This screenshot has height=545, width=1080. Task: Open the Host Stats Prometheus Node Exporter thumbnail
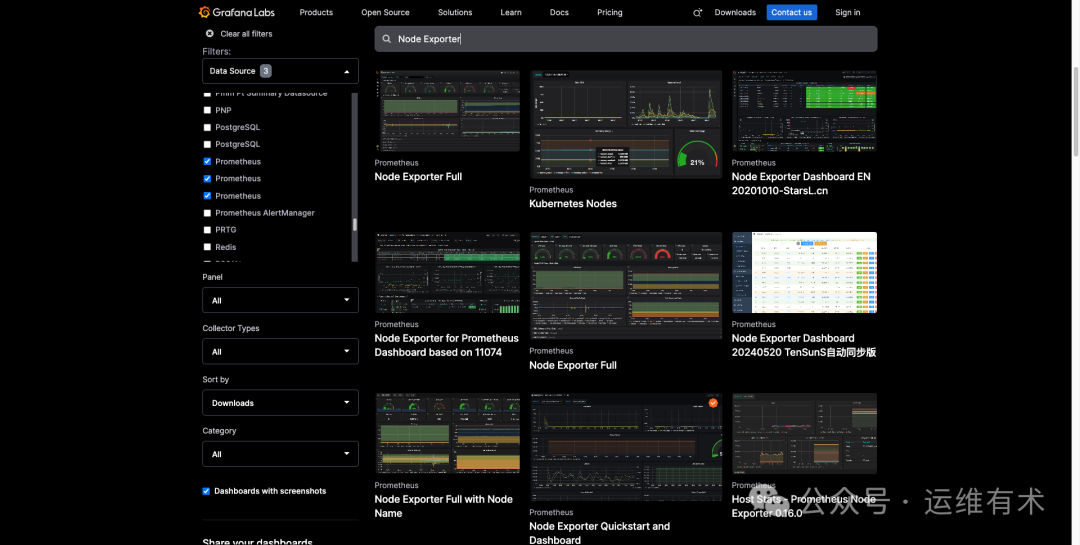tap(804, 433)
